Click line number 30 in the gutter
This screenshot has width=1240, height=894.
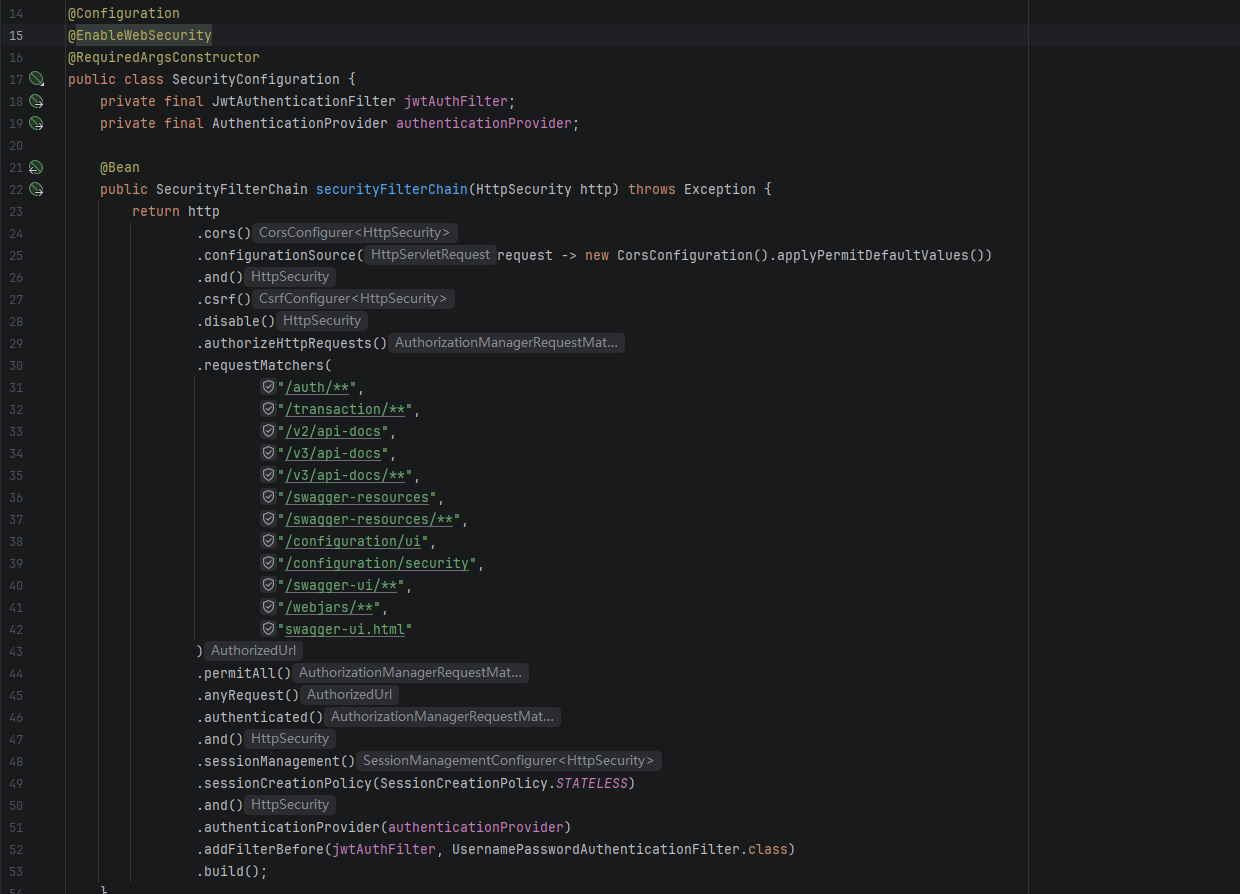pyautogui.click(x=16, y=365)
